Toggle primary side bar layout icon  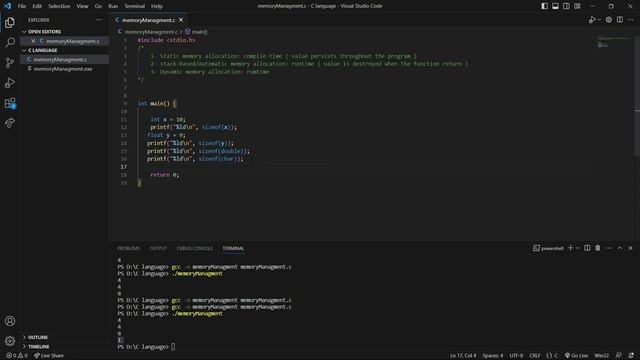coord(544,6)
